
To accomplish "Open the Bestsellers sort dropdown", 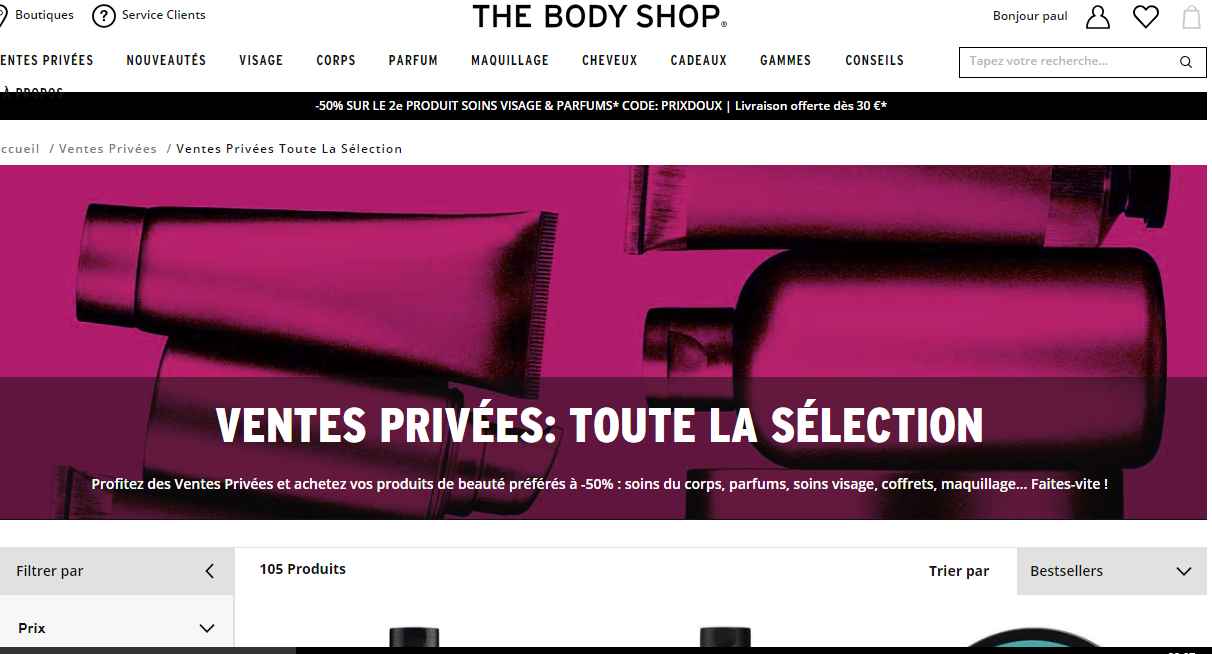I will [x=1110, y=571].
